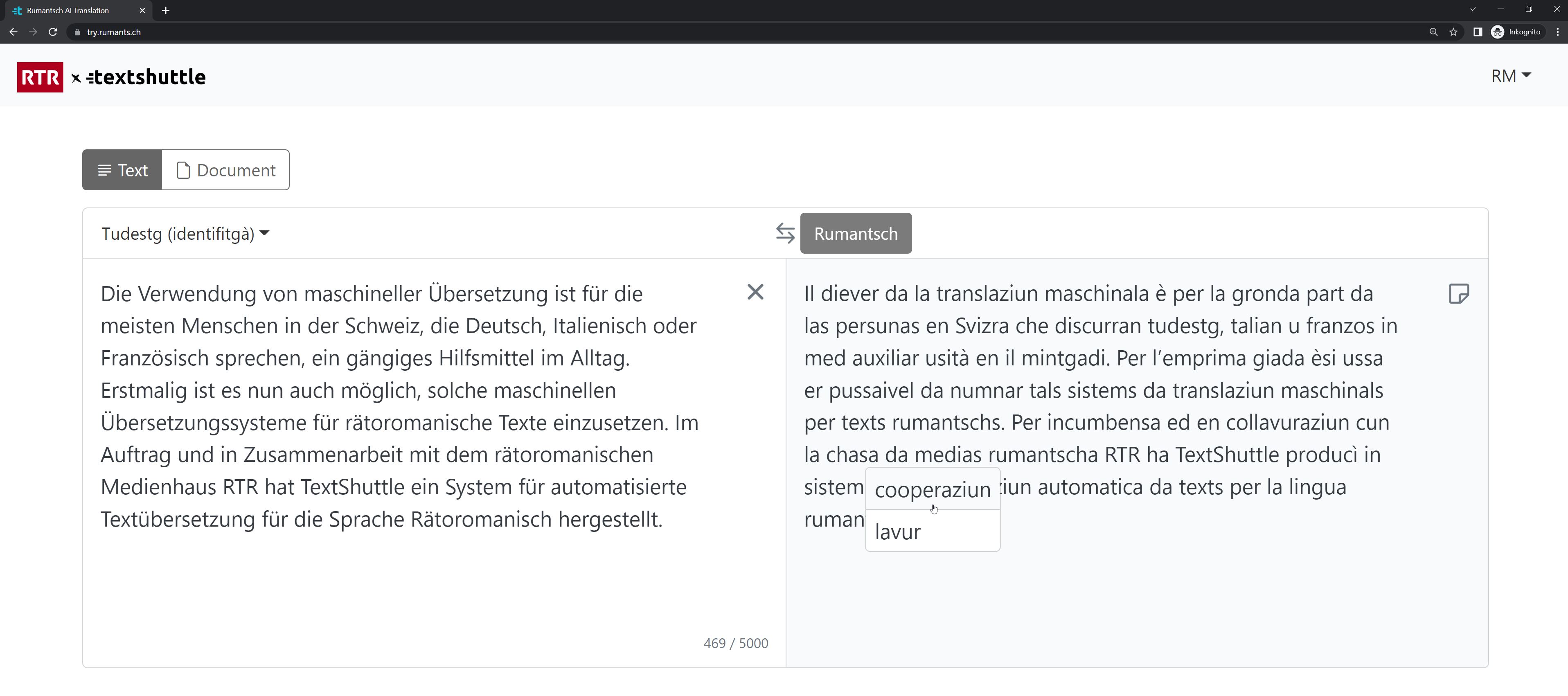Click the note icon beside translation
Screen dimensions: 1568x696
pos(1458,293)
